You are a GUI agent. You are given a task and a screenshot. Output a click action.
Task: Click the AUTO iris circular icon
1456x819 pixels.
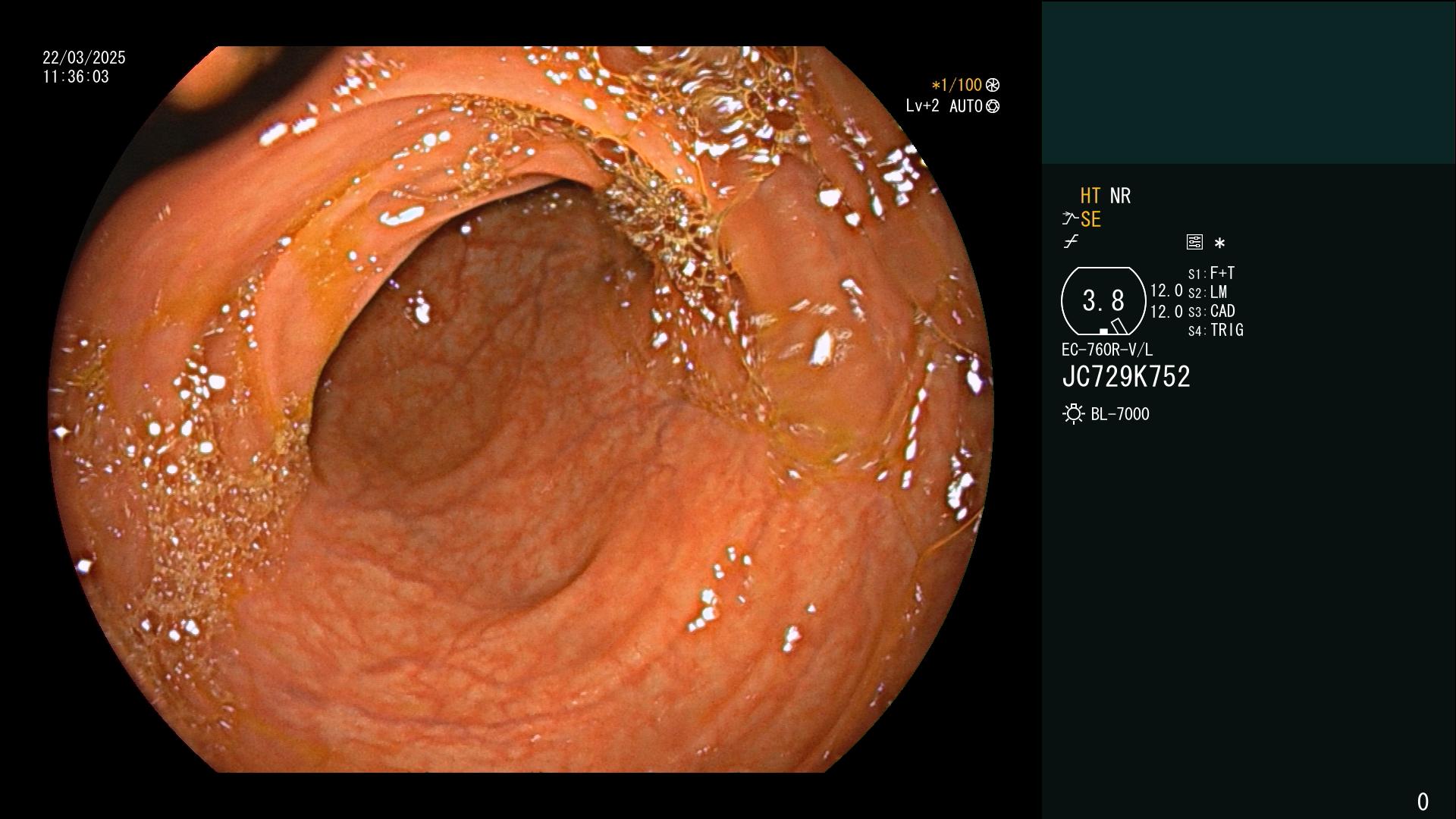993,107
